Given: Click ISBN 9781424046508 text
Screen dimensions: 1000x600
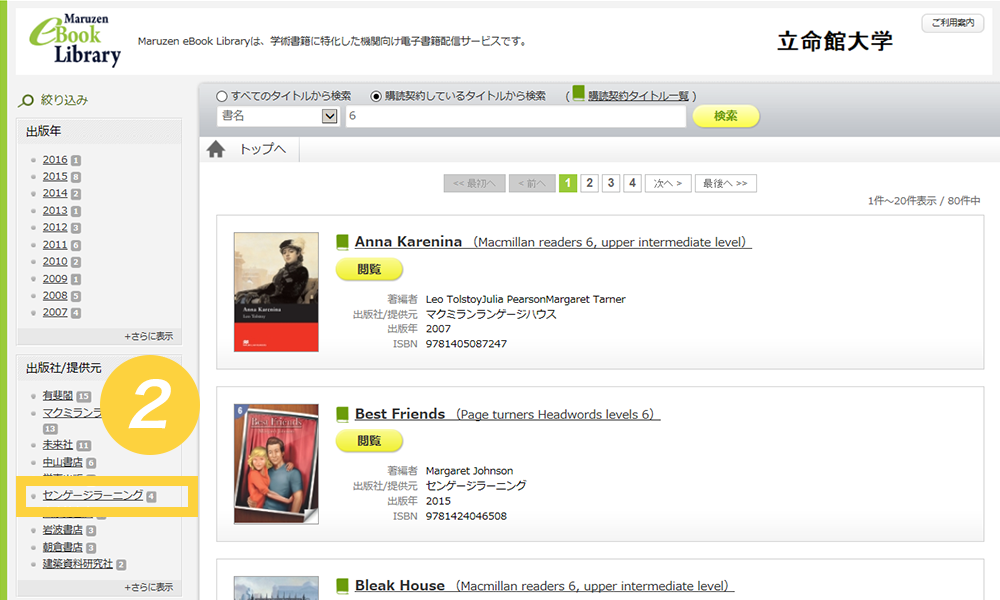Looking at the screenshot, I should coord(466,516).
